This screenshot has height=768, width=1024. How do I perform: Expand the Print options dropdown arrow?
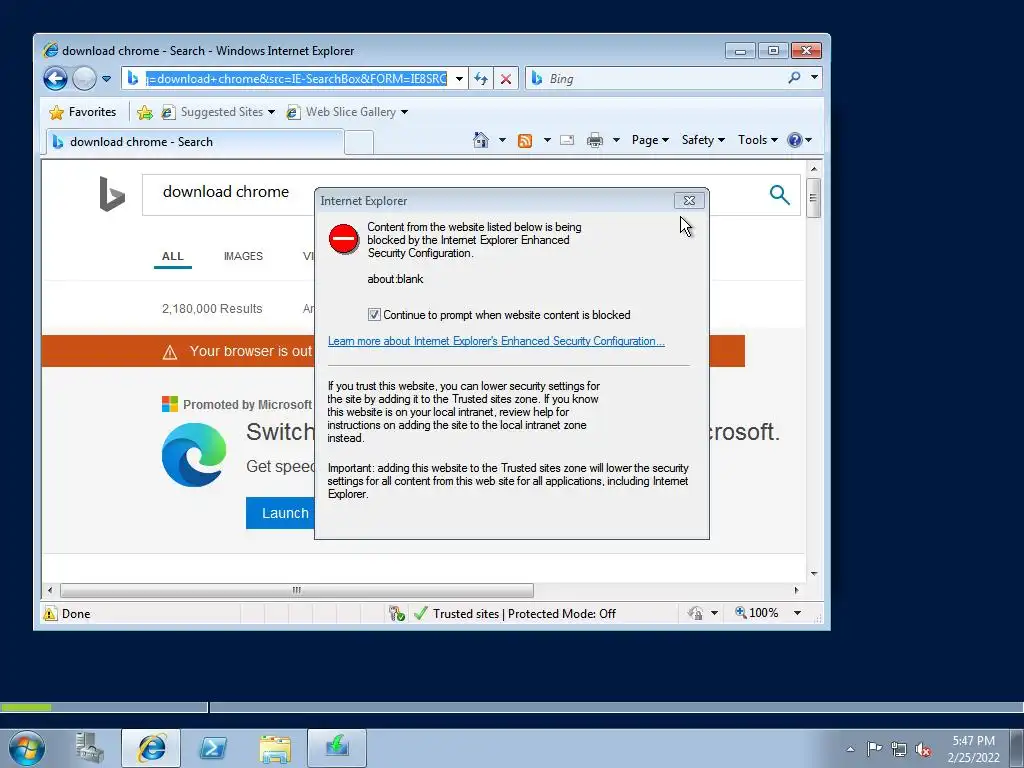[x=616, y=140]
